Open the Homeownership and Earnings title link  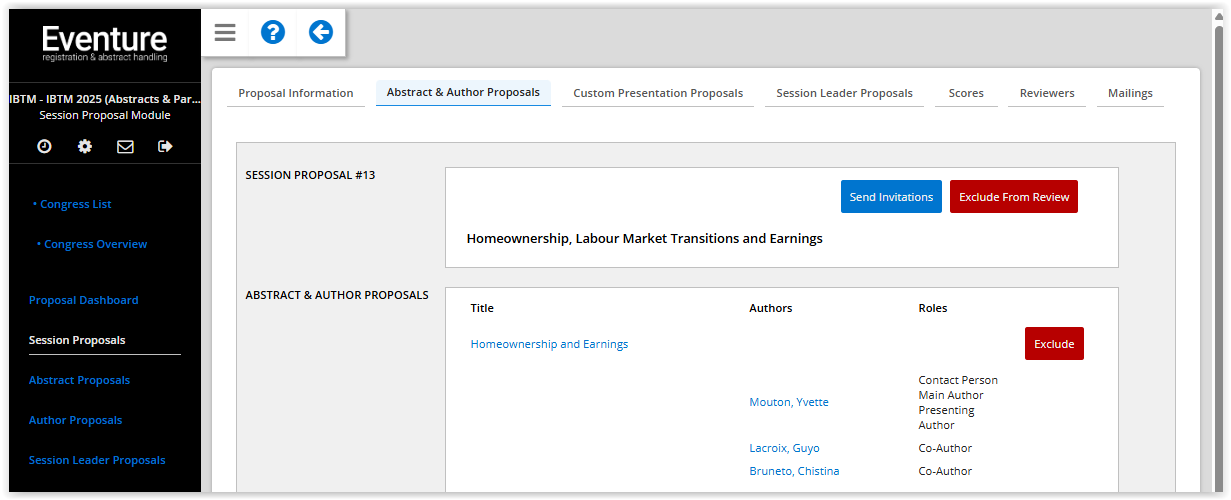click(x=549, y=344)
